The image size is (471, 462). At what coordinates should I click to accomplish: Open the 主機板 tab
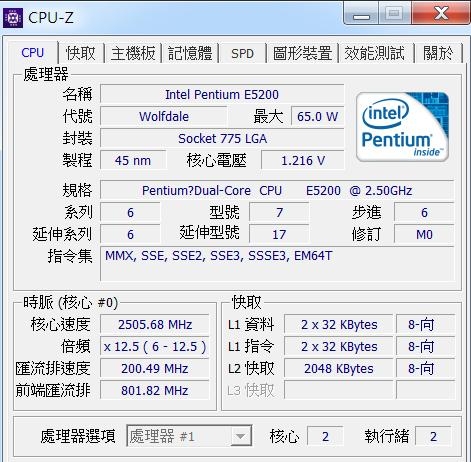(x=133, y=53)
